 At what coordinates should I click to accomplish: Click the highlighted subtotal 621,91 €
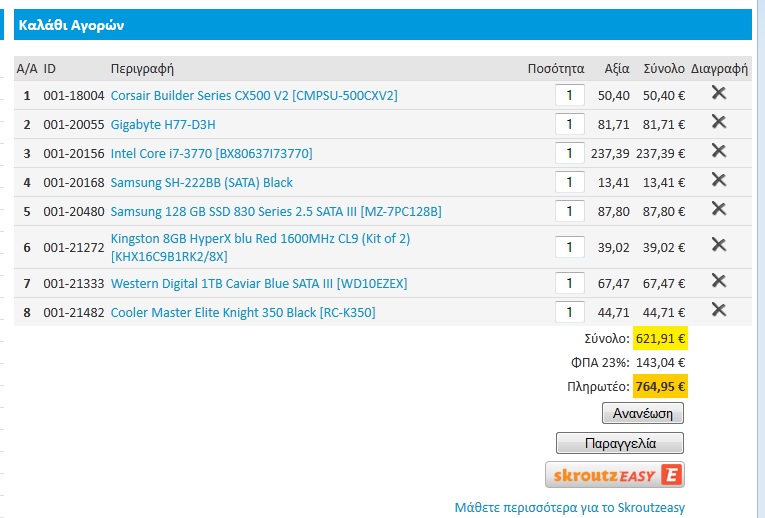coord(660,338)
